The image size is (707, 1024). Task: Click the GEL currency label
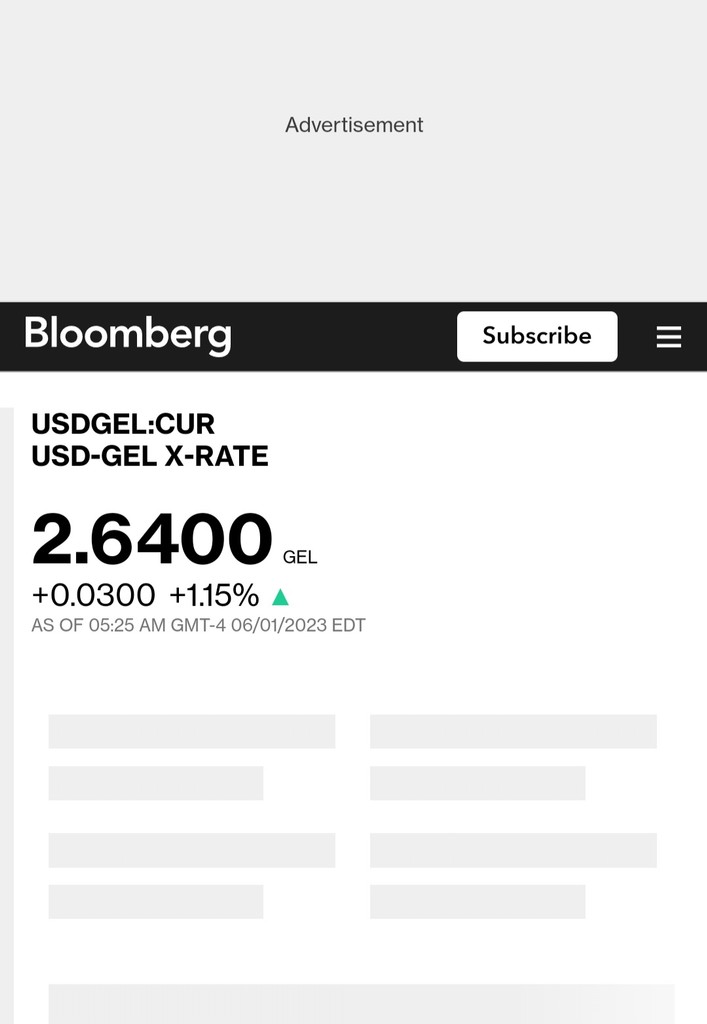[300, 558]
